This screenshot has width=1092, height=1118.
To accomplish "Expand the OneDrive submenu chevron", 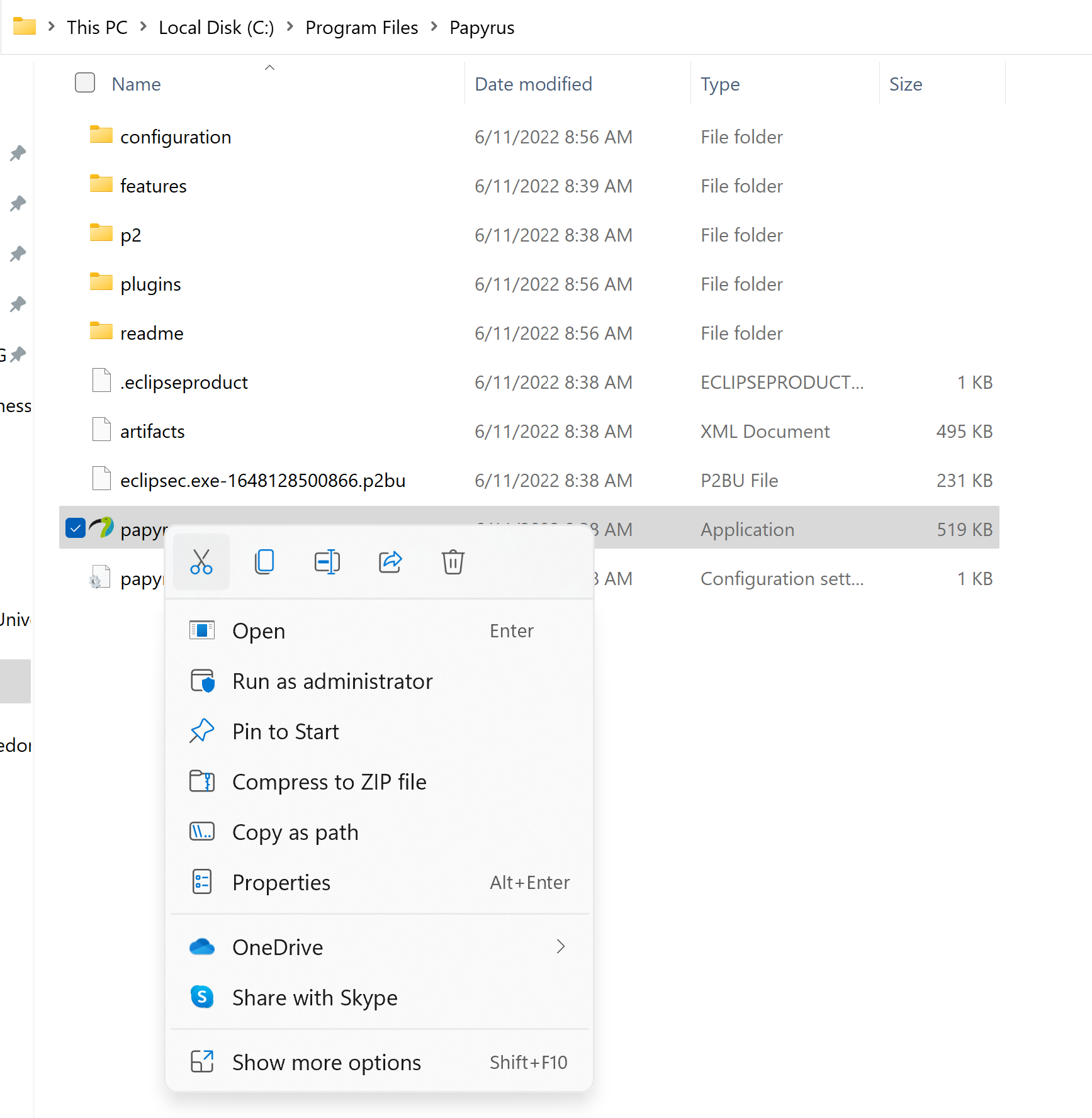I will coord(560,947).
